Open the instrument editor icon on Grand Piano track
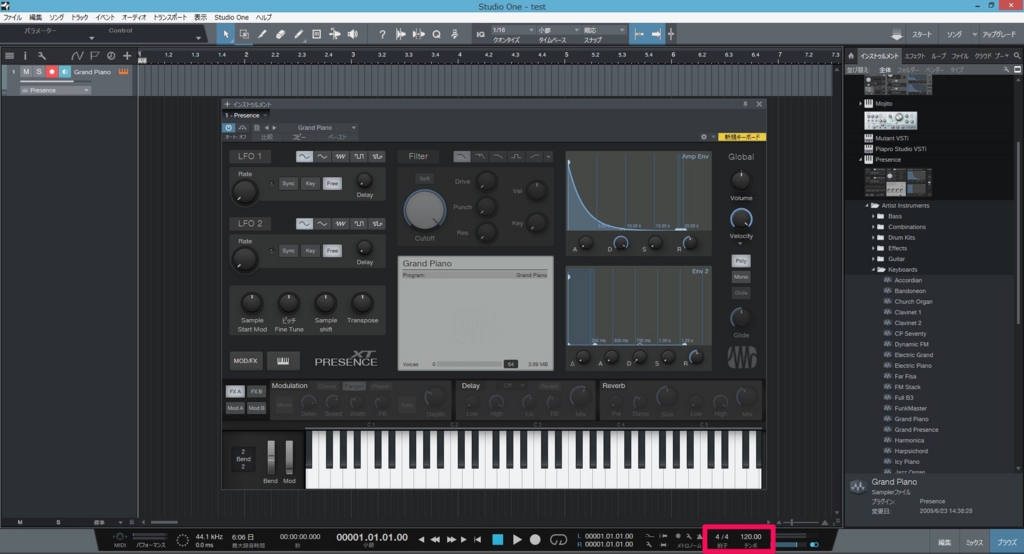Screen dimensions: 1024x554 coord(123,72)
